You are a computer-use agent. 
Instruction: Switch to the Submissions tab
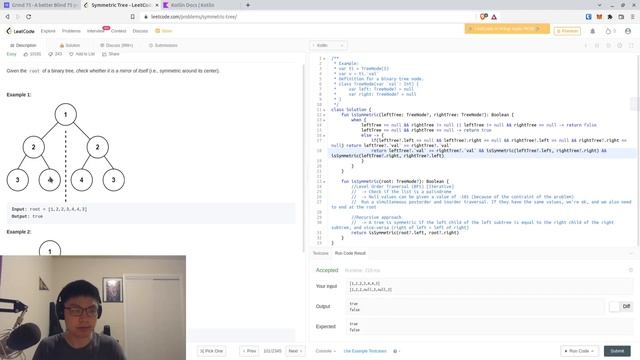coord(163,45)
